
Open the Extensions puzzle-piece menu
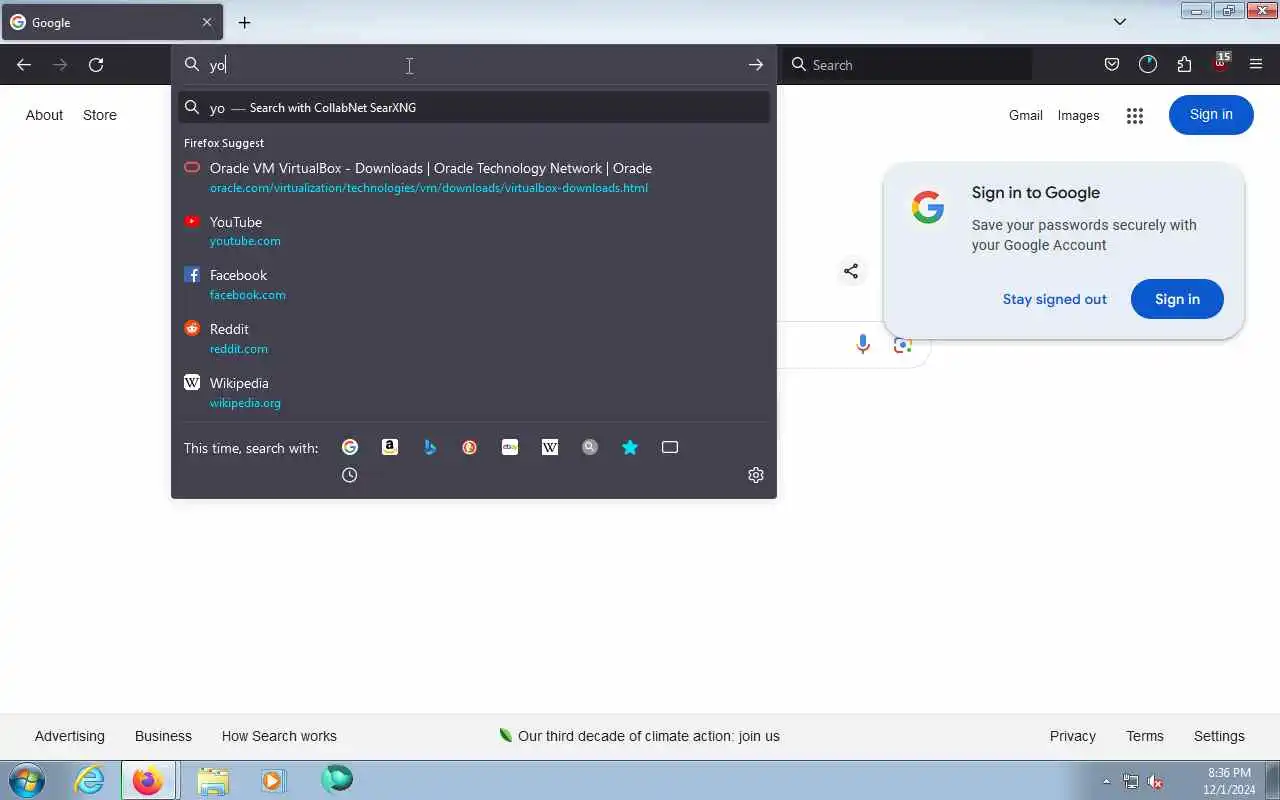click(x=1184, y=65)
